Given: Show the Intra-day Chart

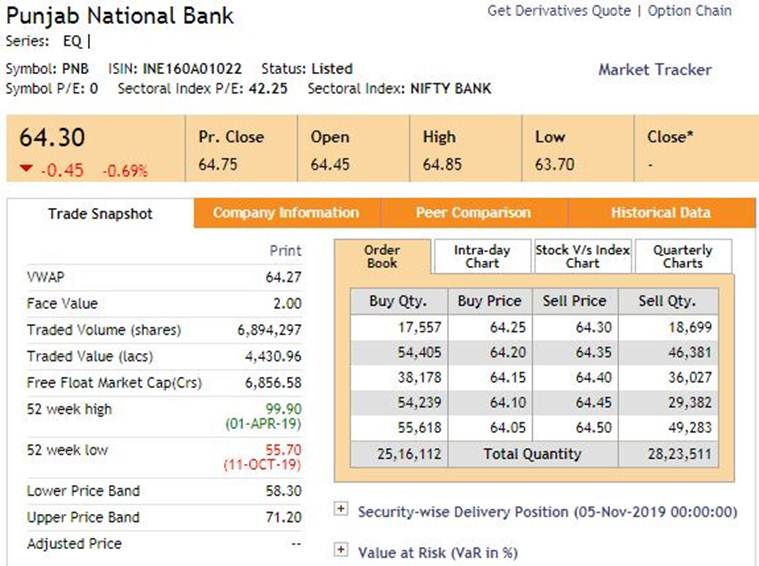Looking at the screenshot, I should [482, 256].
